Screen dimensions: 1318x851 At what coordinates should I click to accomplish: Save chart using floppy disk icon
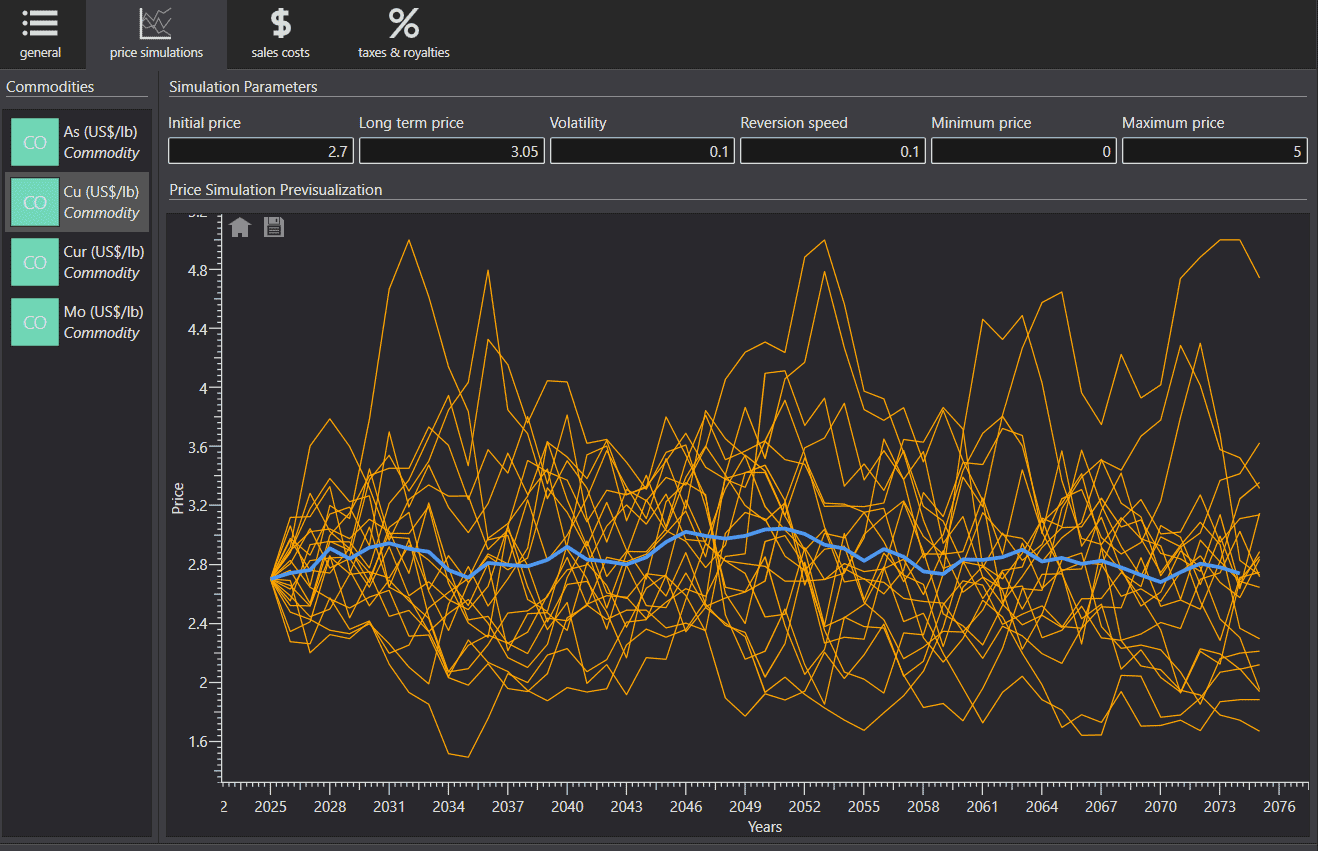274,227
